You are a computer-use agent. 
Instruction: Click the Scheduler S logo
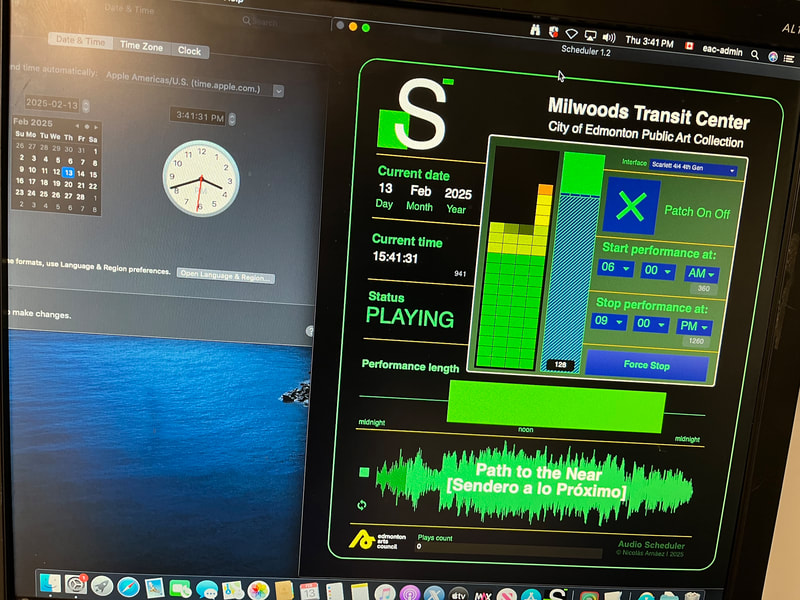tap(414, 114)
